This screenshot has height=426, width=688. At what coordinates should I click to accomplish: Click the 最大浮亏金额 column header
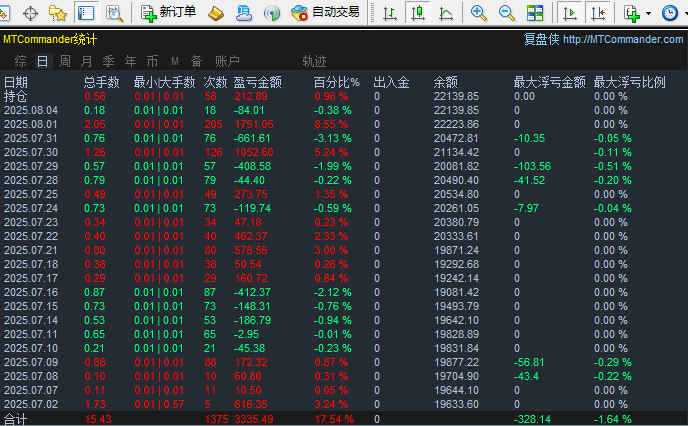[549, 82]
